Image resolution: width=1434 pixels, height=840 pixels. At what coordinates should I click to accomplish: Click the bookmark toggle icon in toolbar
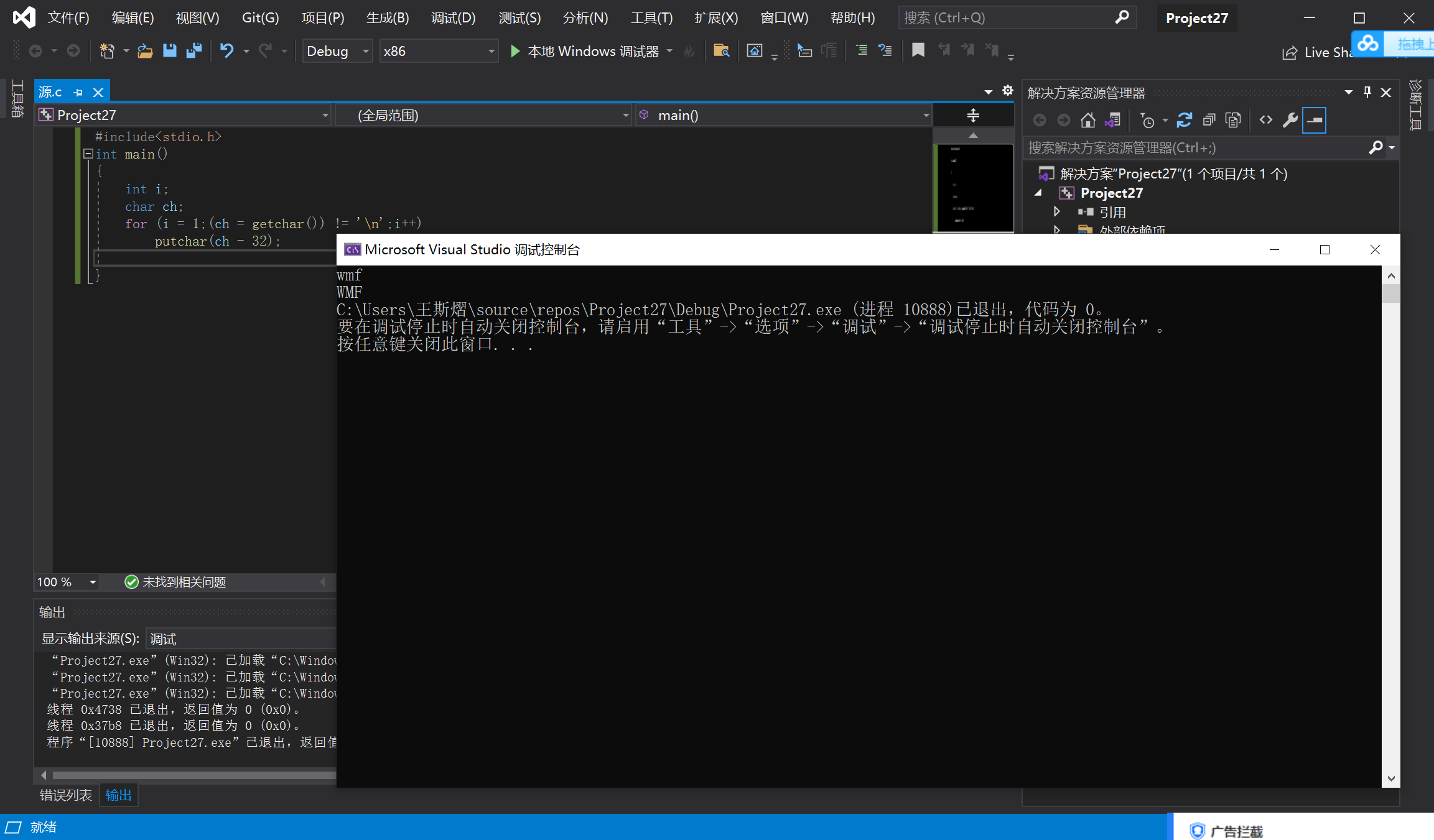coord(918,50)
